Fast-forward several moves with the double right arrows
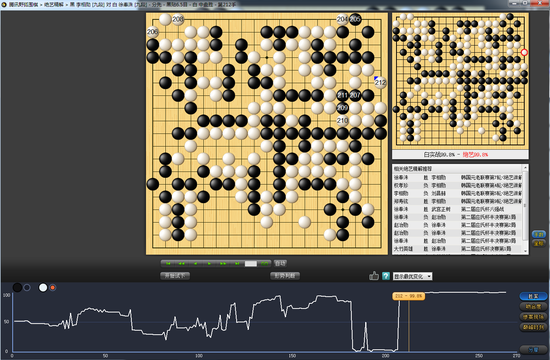Viewport: 550px width, 360px height. click(223, 264)
